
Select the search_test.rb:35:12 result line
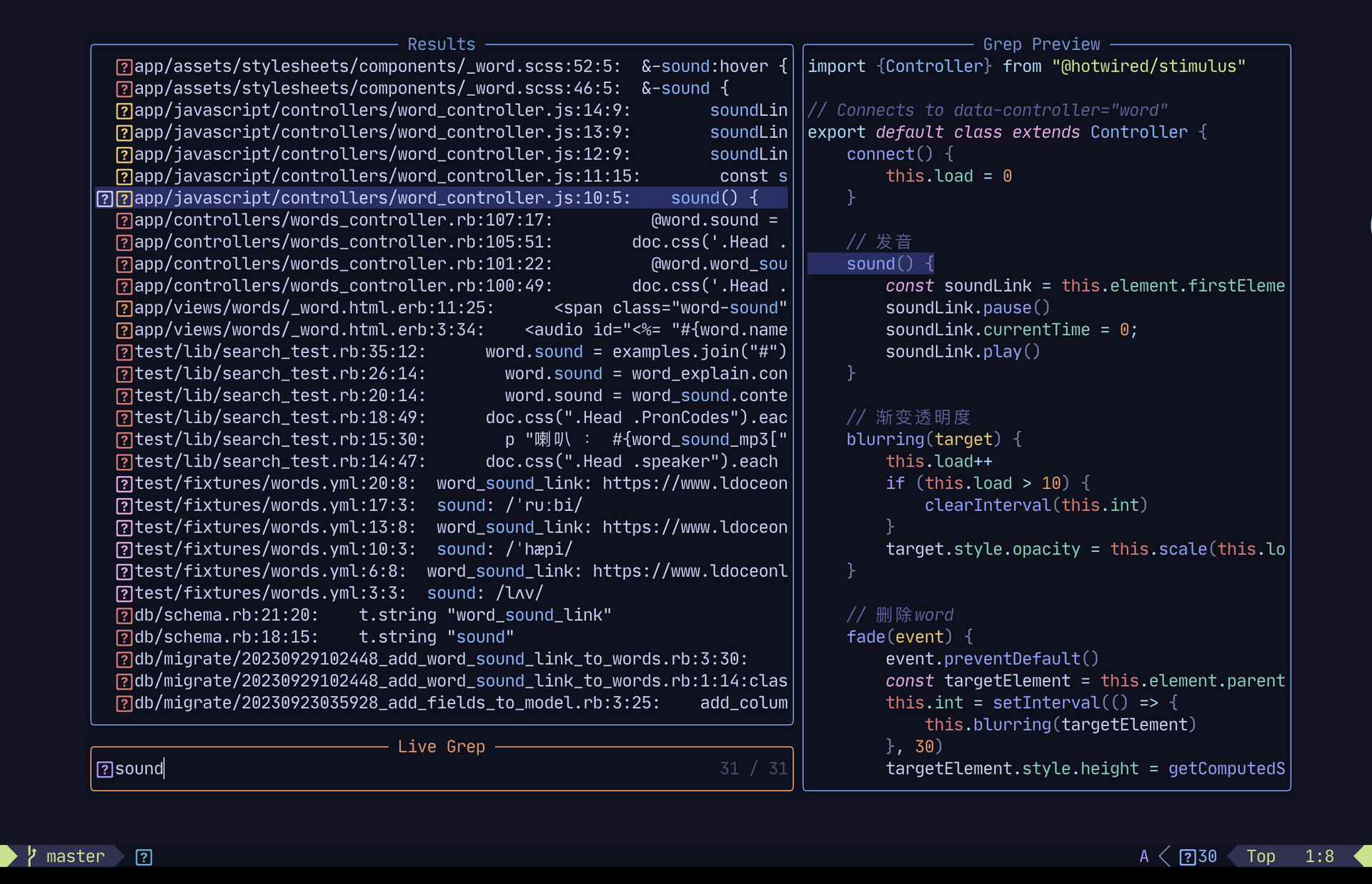click(280, 352)
